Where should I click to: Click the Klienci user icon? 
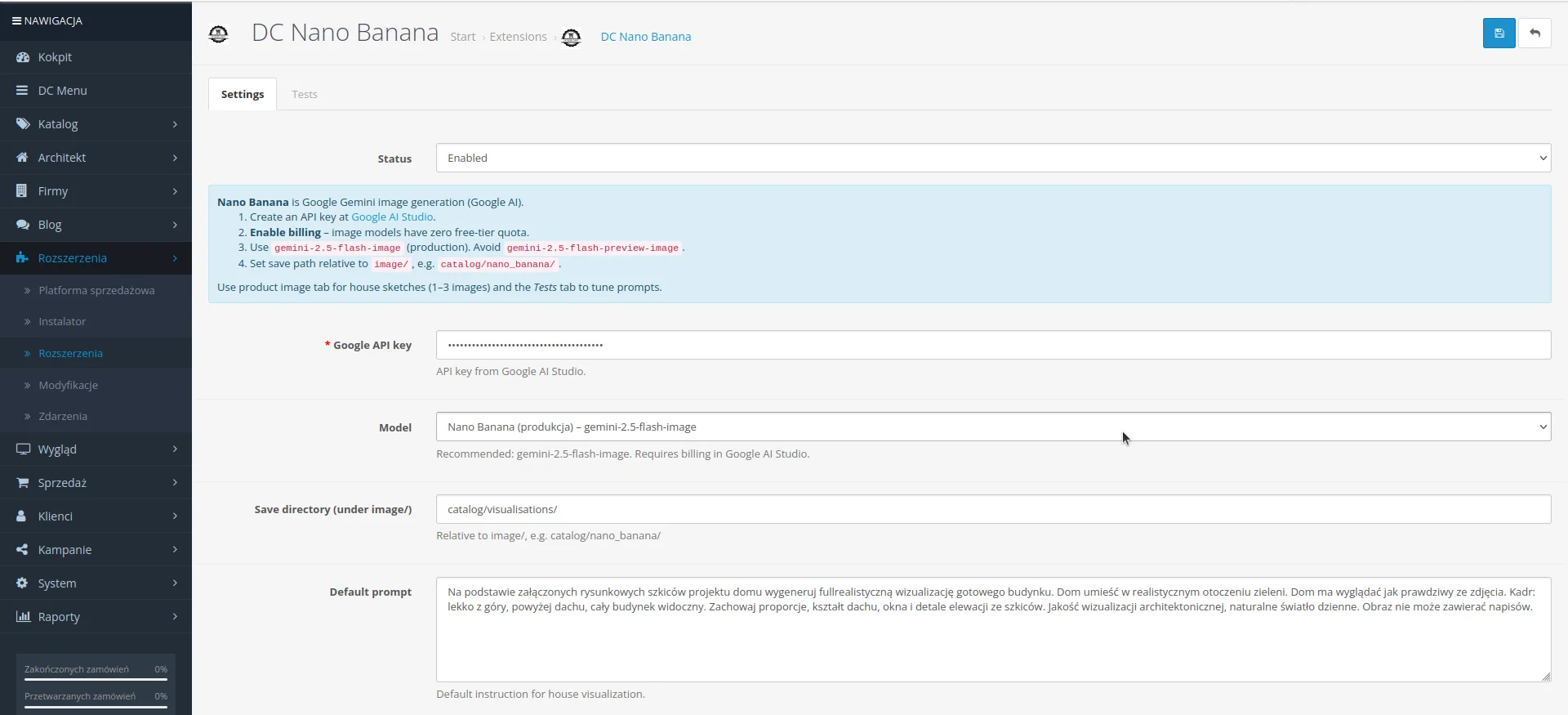(x=21, y=516)
